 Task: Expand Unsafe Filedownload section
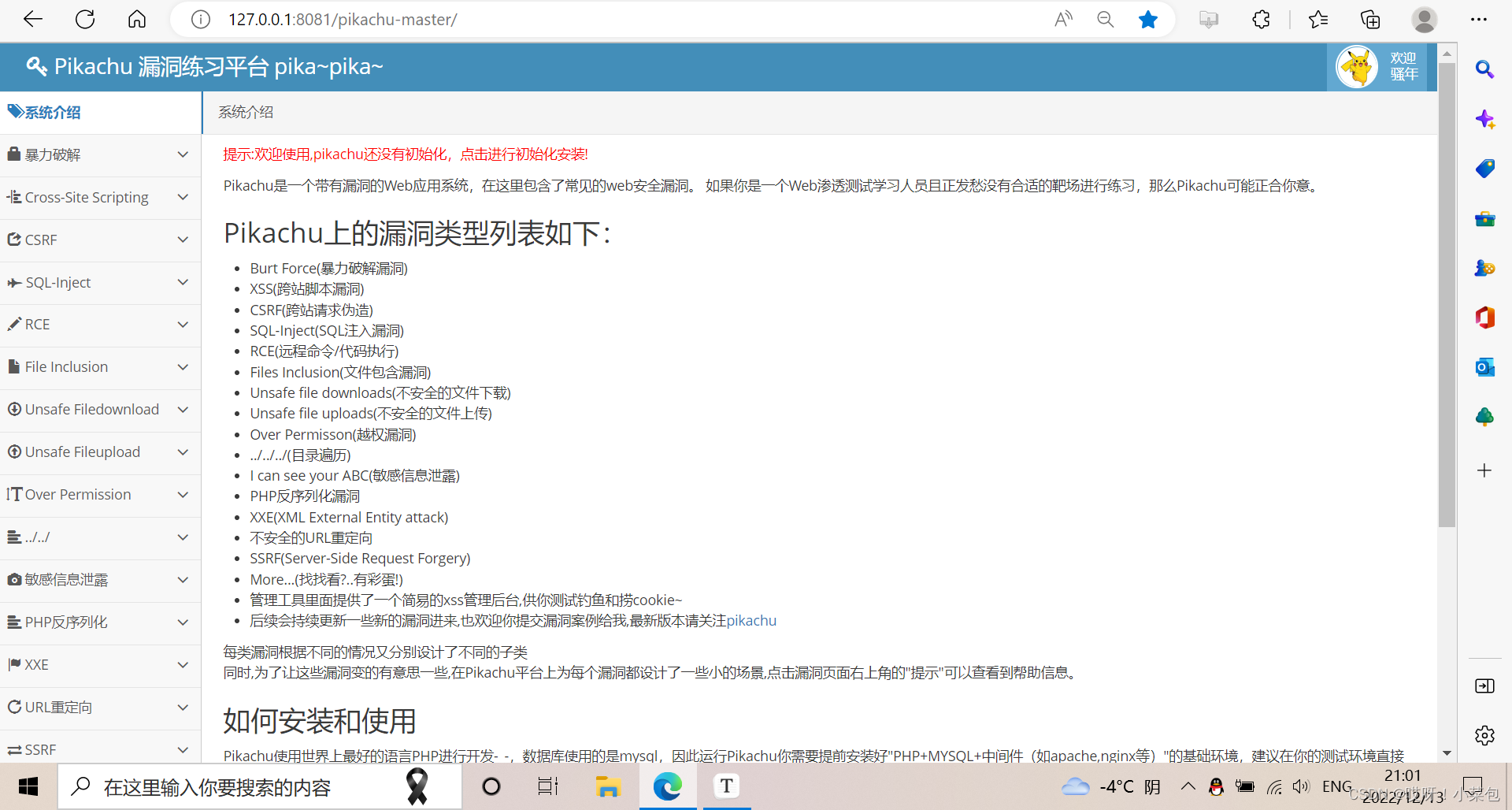[100, 410]
